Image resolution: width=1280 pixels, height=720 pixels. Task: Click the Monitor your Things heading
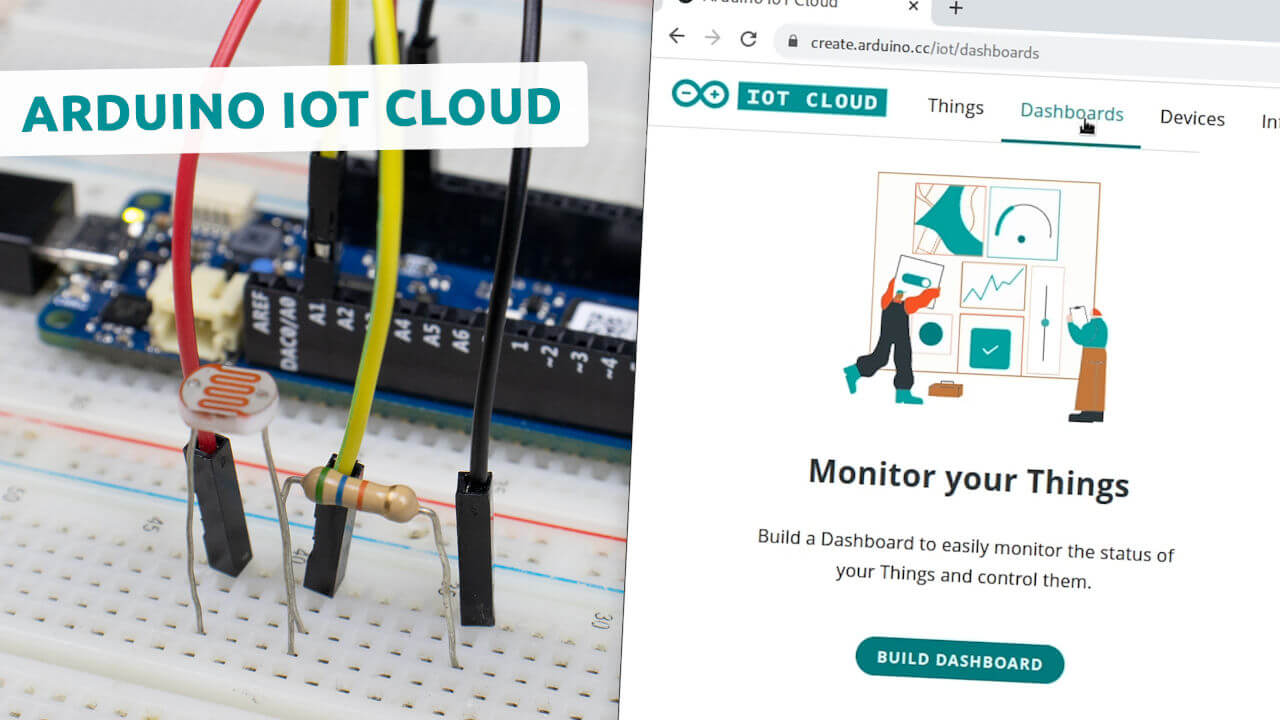969,477
